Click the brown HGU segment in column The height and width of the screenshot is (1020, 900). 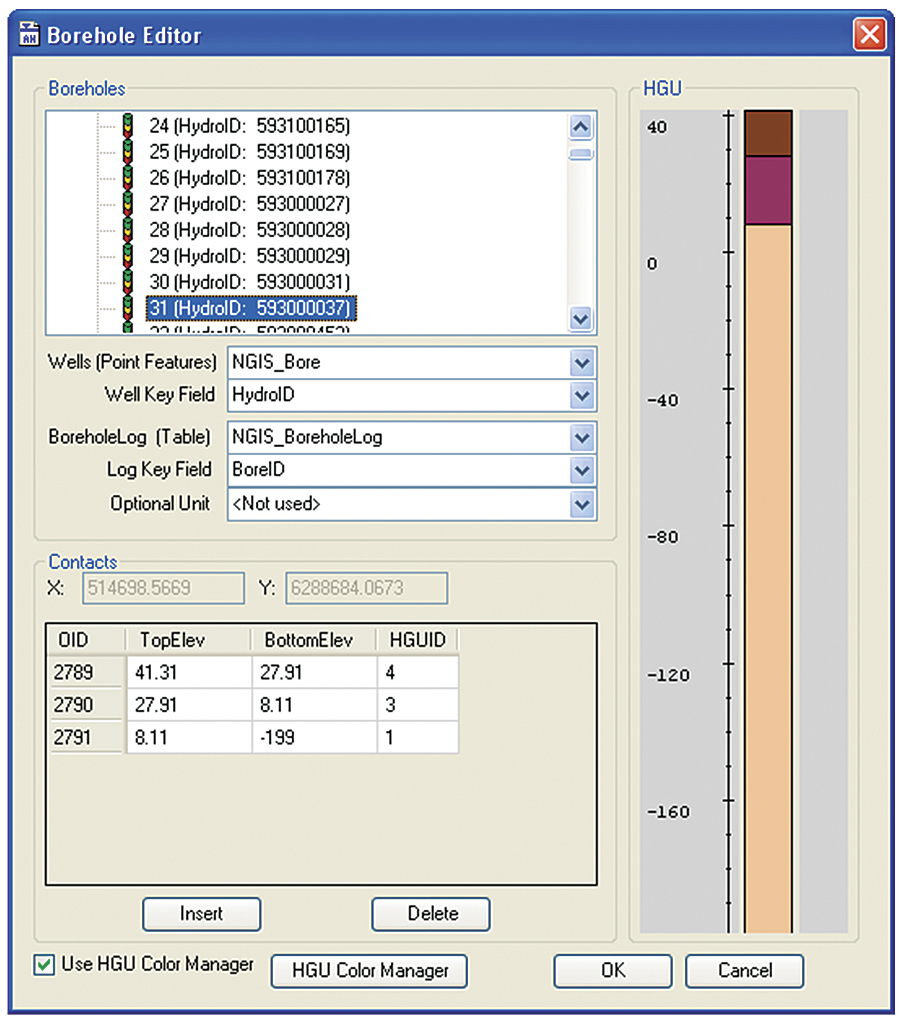tap(768, 133)
